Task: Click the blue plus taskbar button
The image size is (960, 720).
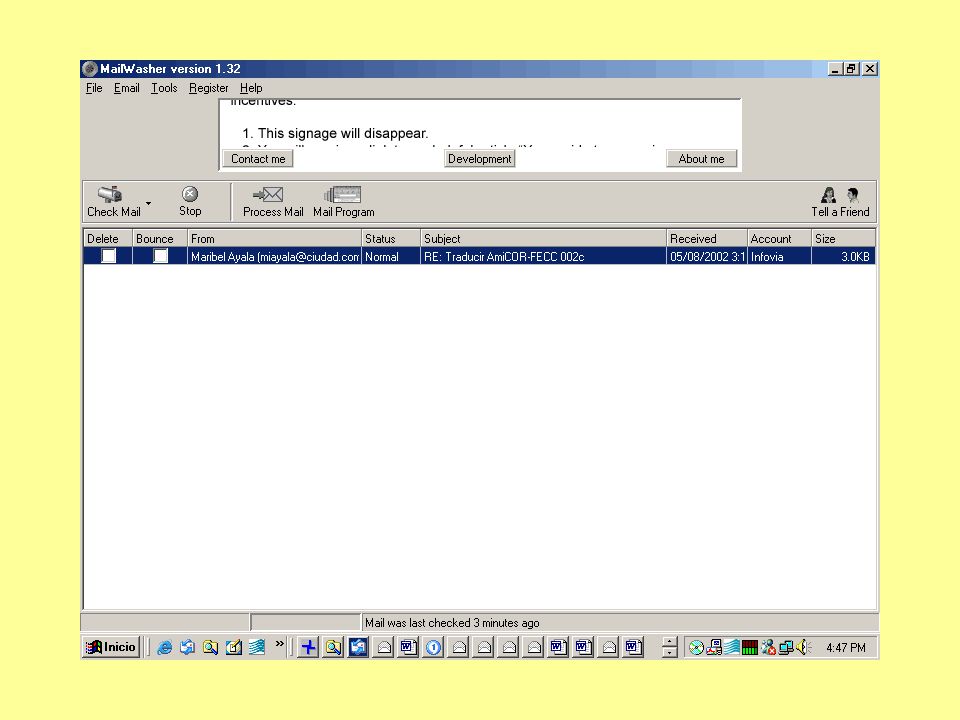Action: tap(309, 647)
